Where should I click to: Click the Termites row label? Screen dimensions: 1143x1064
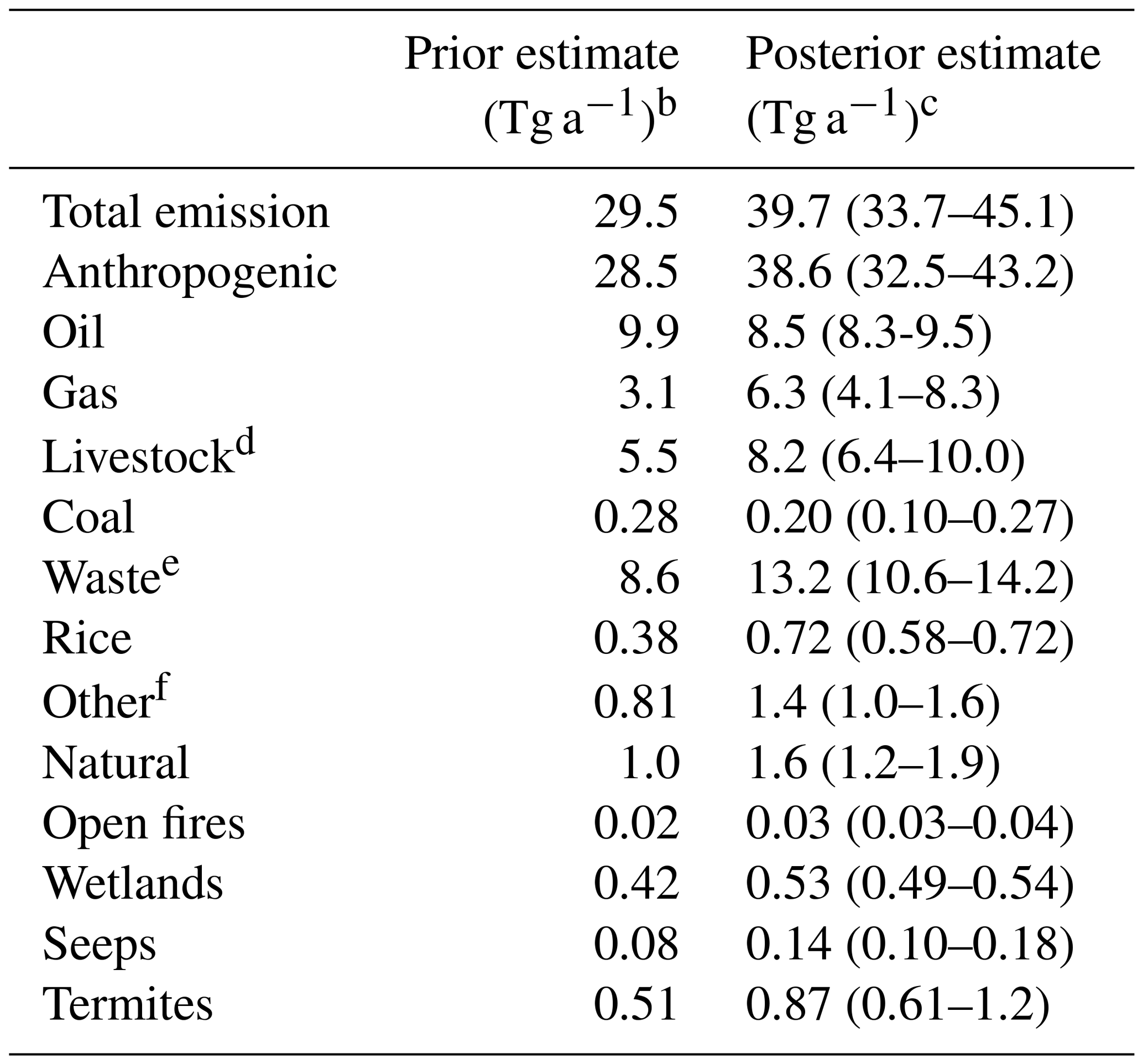(x=128, y=1006)
